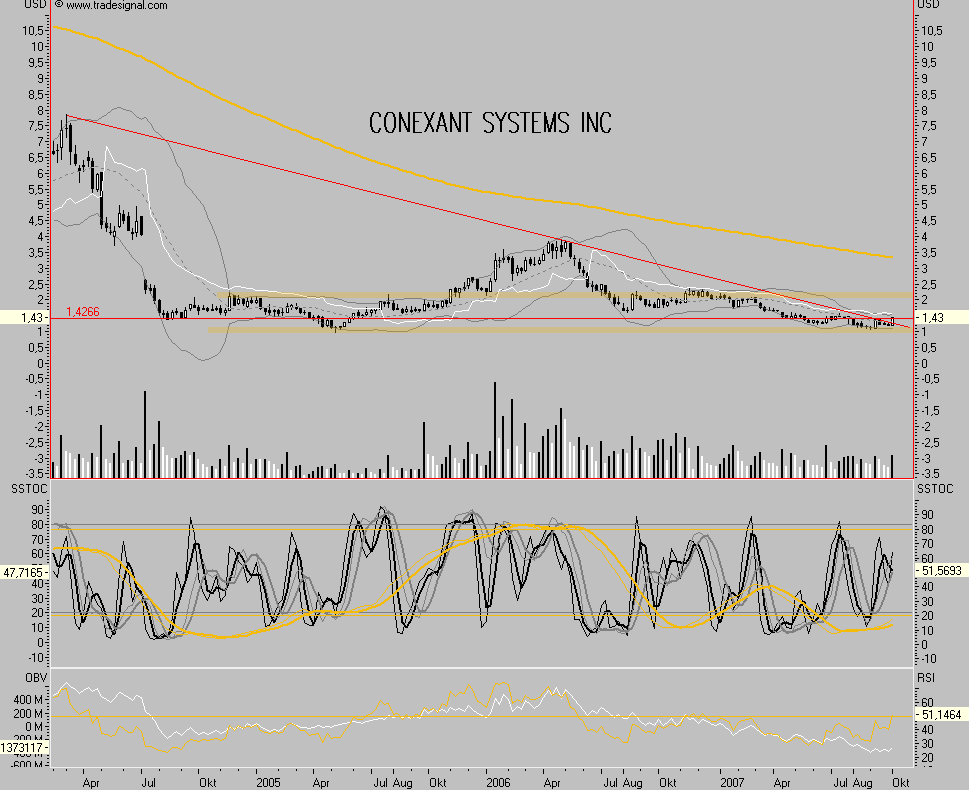This screenshot has height=790, width=969.
Task: Select the 51,5693 stochastic value label
Action: [941, 568]
